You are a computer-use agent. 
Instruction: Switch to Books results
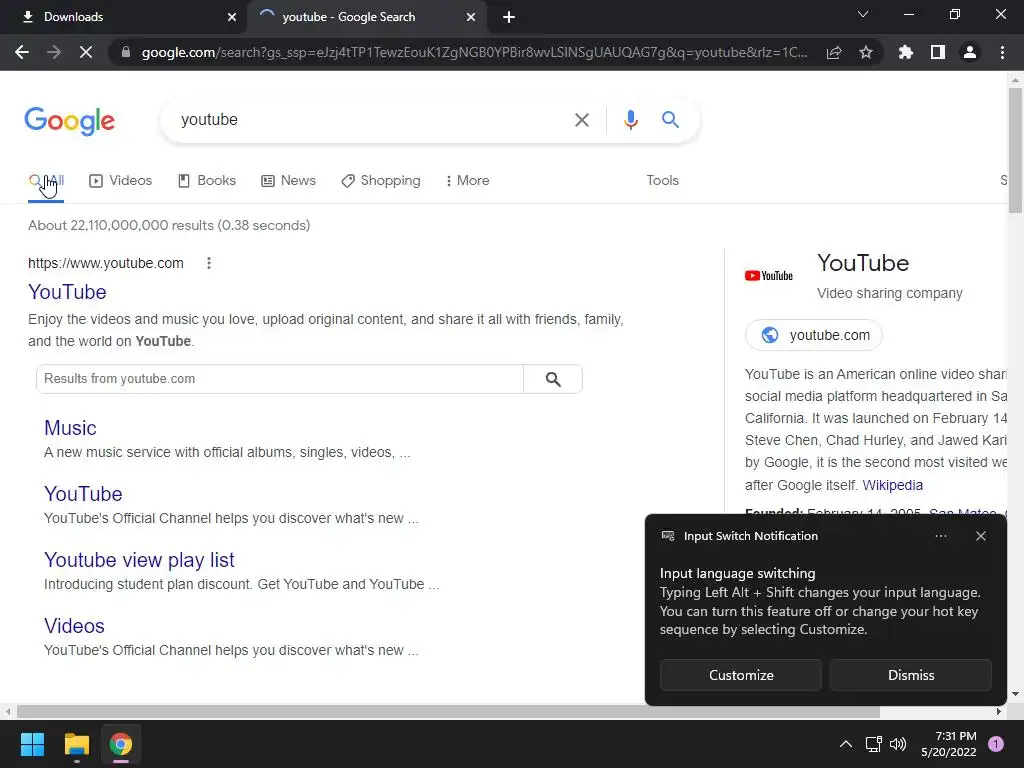[x=207, y=181]
